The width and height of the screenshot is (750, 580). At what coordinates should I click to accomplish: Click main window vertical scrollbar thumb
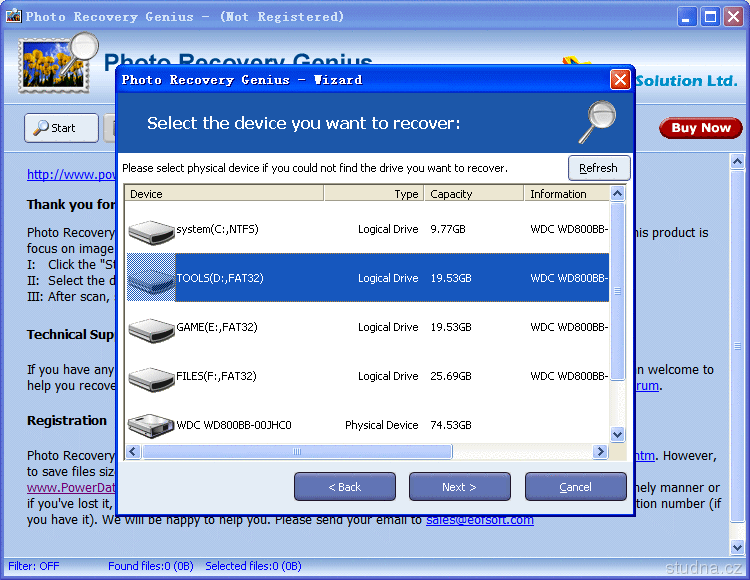[737, 345]
